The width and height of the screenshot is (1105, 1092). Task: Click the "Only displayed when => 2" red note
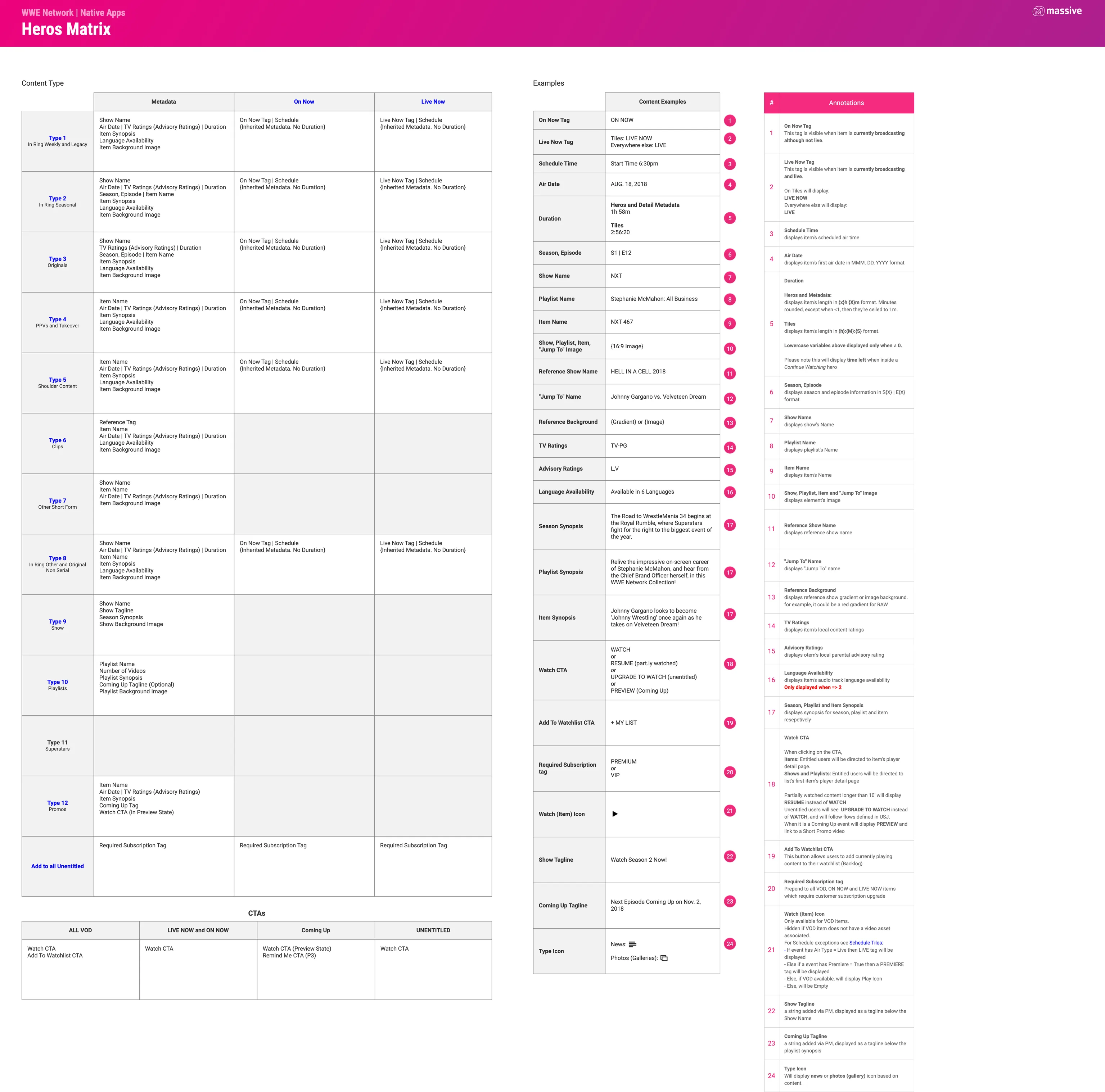[x=812, y=687]
